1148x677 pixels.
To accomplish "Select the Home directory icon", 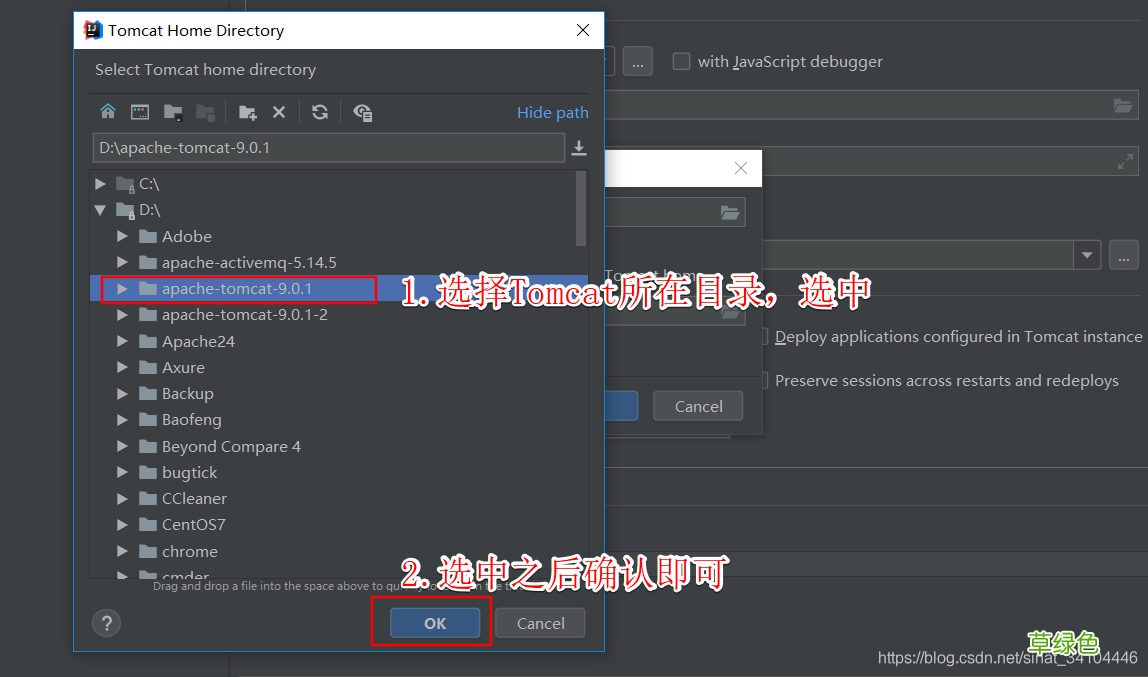I will (108, 112).
